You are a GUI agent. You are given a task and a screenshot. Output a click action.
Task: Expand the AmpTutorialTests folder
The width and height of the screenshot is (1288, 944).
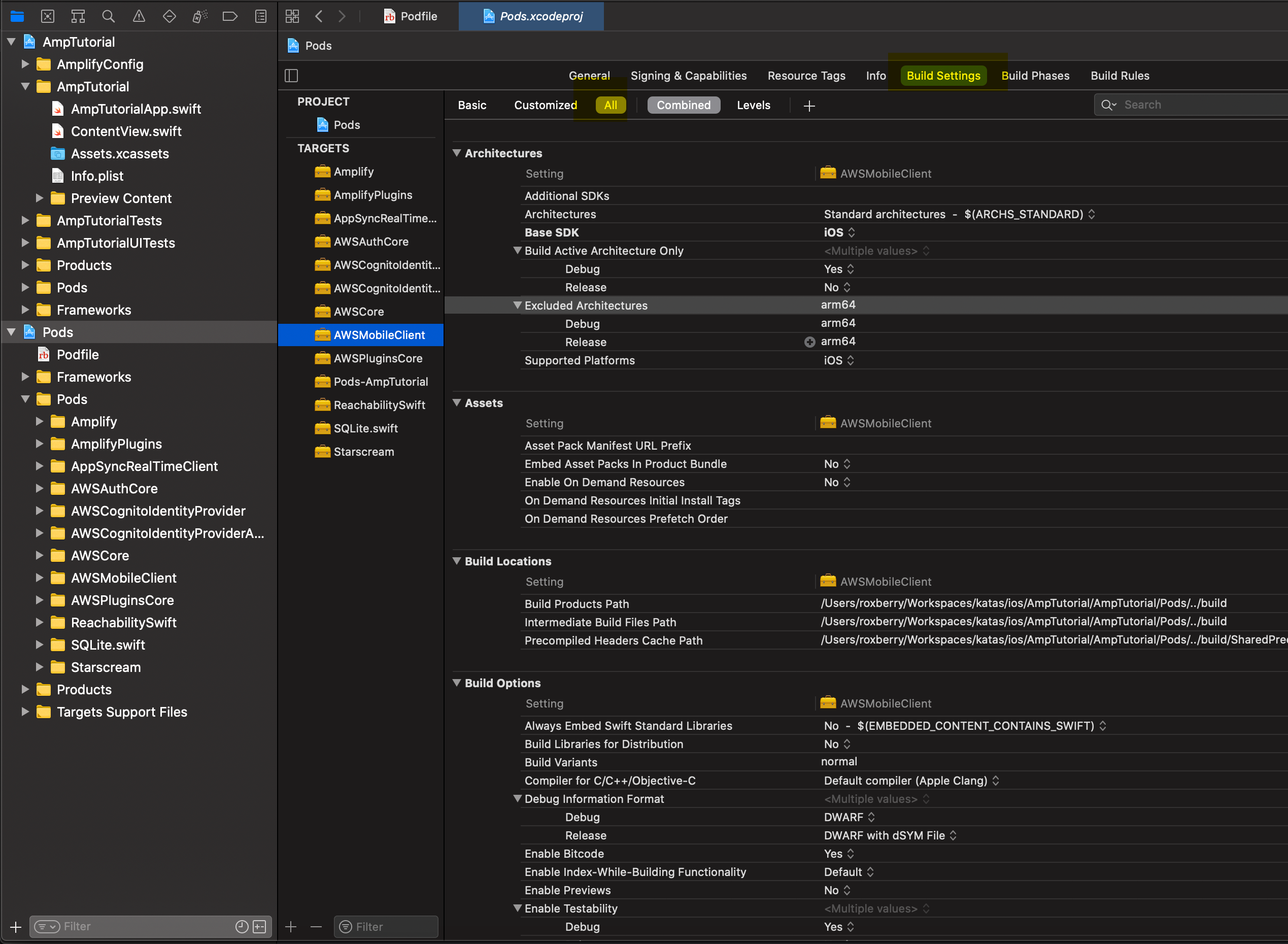pos(25,221)
